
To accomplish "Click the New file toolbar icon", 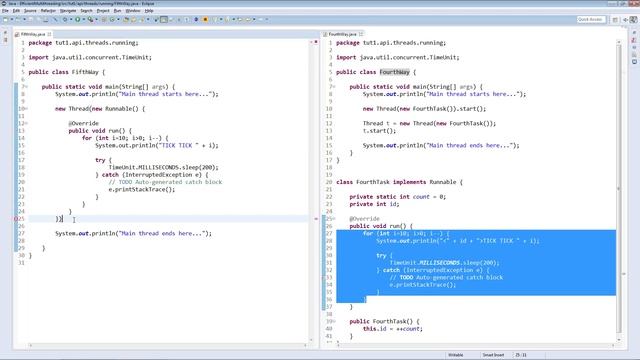I will [6, 19].
